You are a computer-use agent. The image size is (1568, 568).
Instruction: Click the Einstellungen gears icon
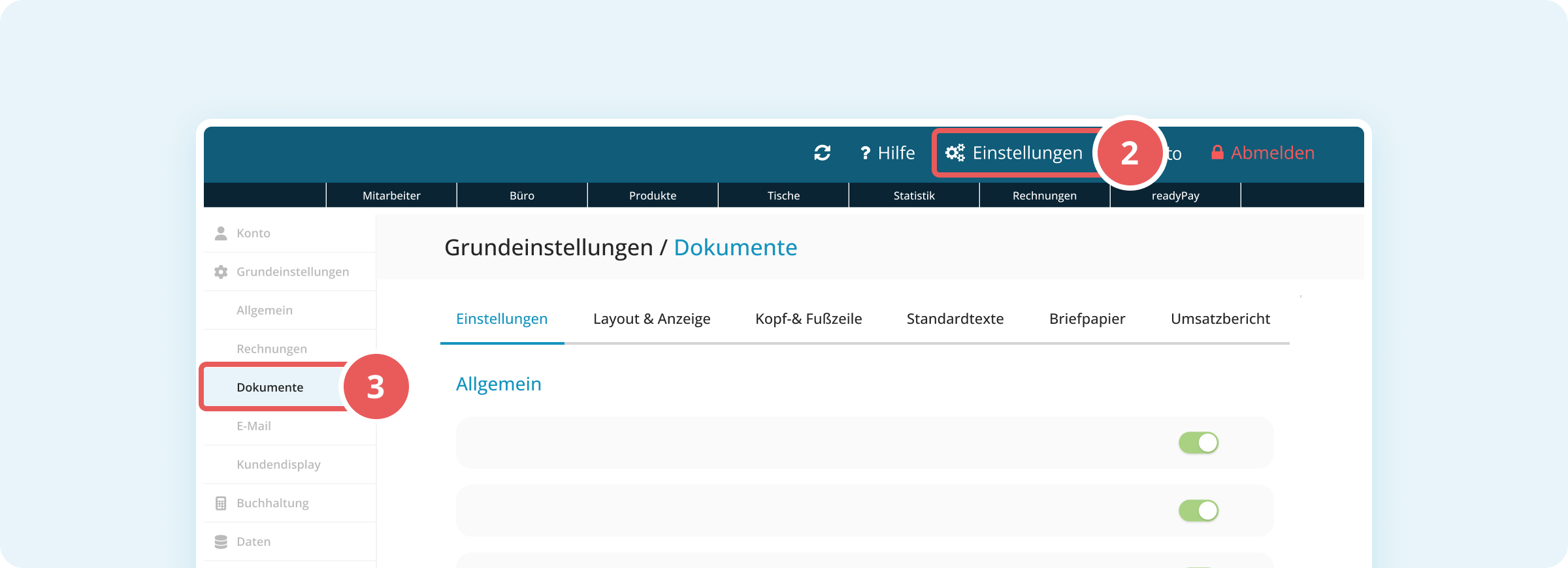[x=955, y=153]
